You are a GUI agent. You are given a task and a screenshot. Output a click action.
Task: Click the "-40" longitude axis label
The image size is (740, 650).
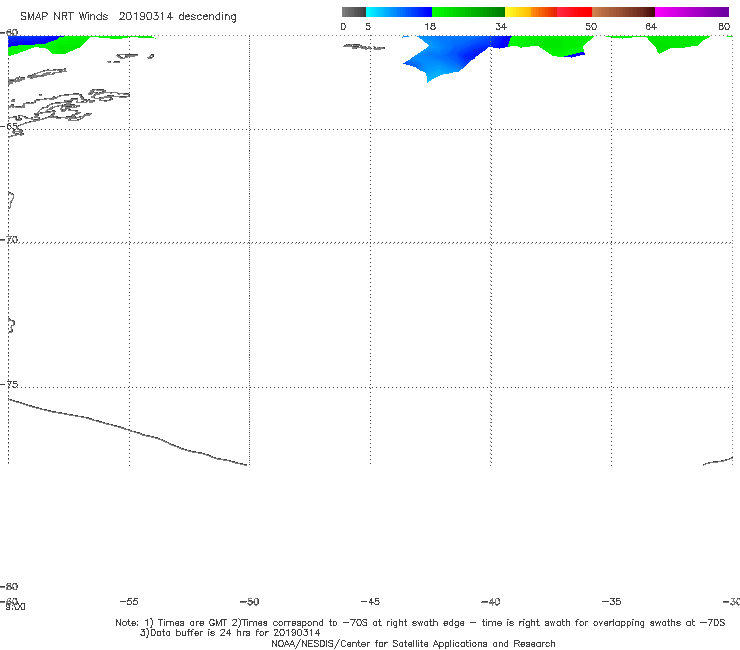490,602
